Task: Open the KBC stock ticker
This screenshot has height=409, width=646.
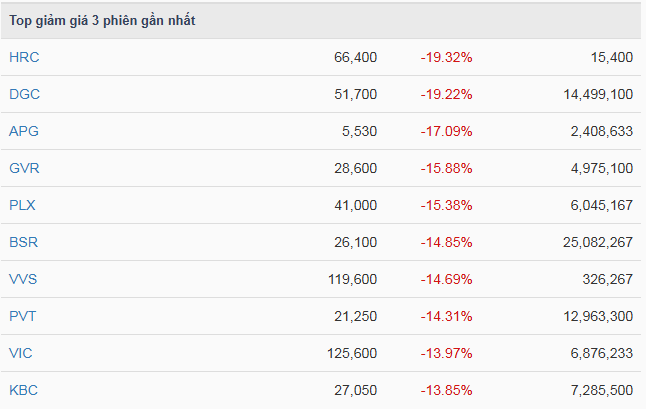Action: tap(24, 390)
